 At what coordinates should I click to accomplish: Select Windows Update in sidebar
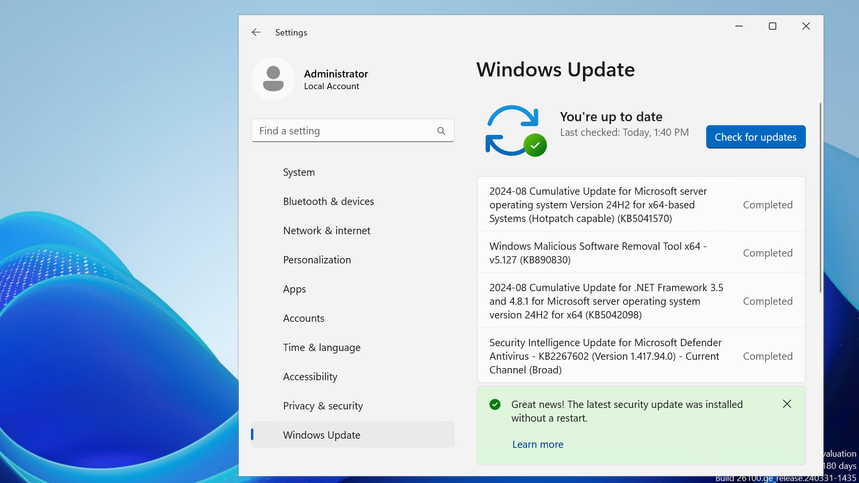353,435
